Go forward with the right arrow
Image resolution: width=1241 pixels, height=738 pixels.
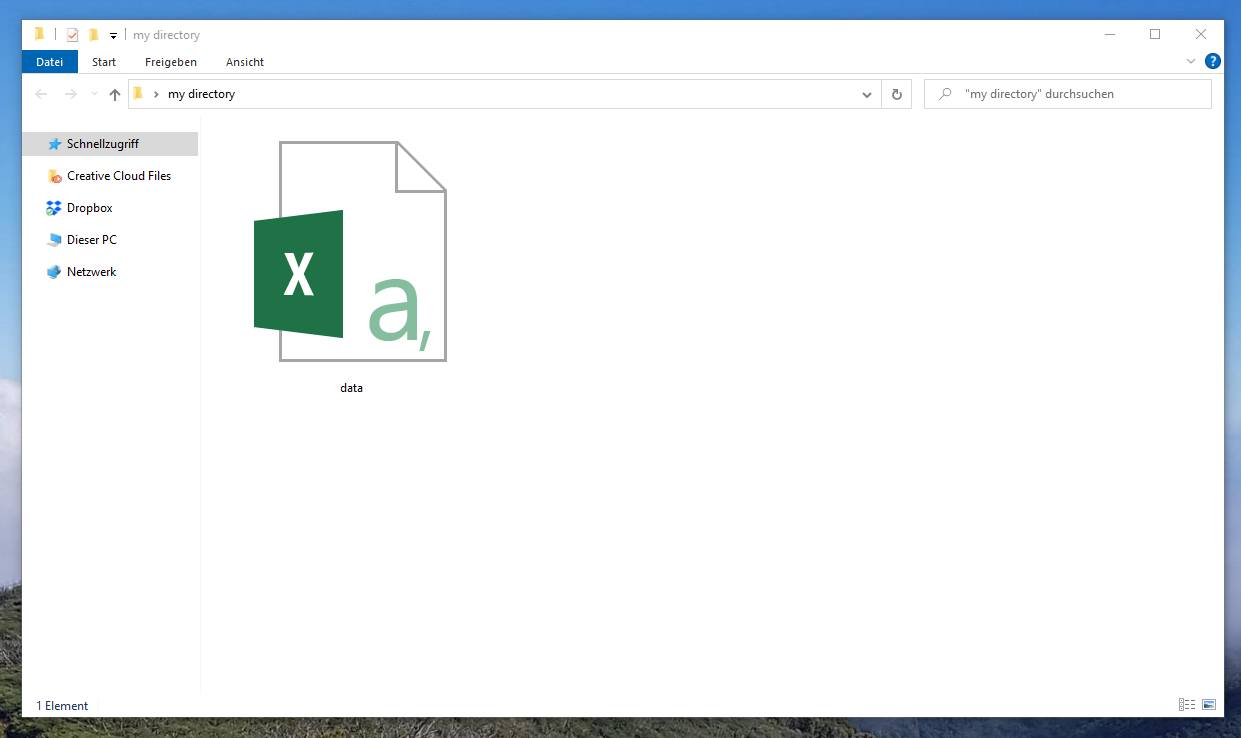point(70,94)
